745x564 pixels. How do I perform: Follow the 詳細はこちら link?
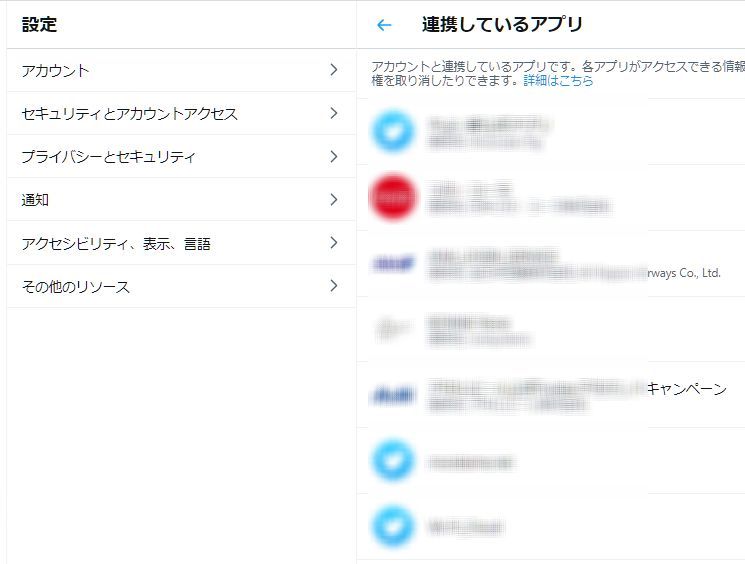(x=558, y=81)
